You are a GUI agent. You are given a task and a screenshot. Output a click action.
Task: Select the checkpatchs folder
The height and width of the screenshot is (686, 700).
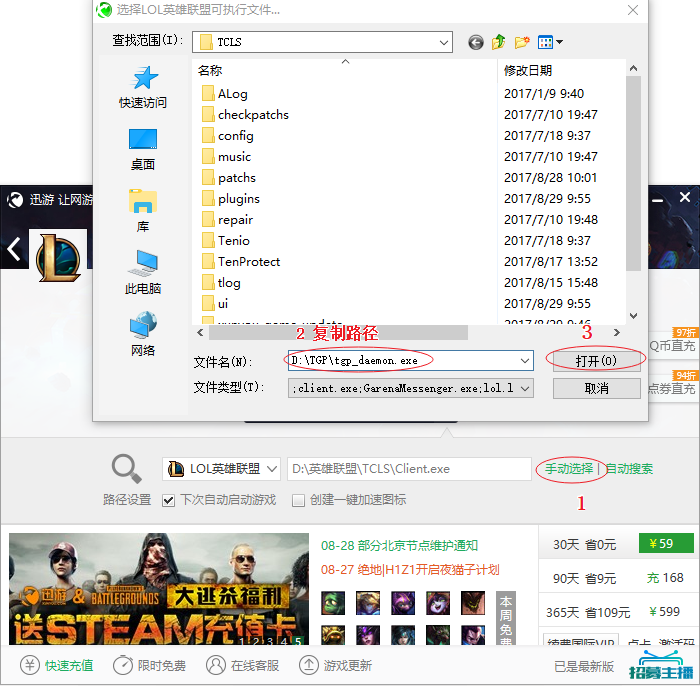245,115
